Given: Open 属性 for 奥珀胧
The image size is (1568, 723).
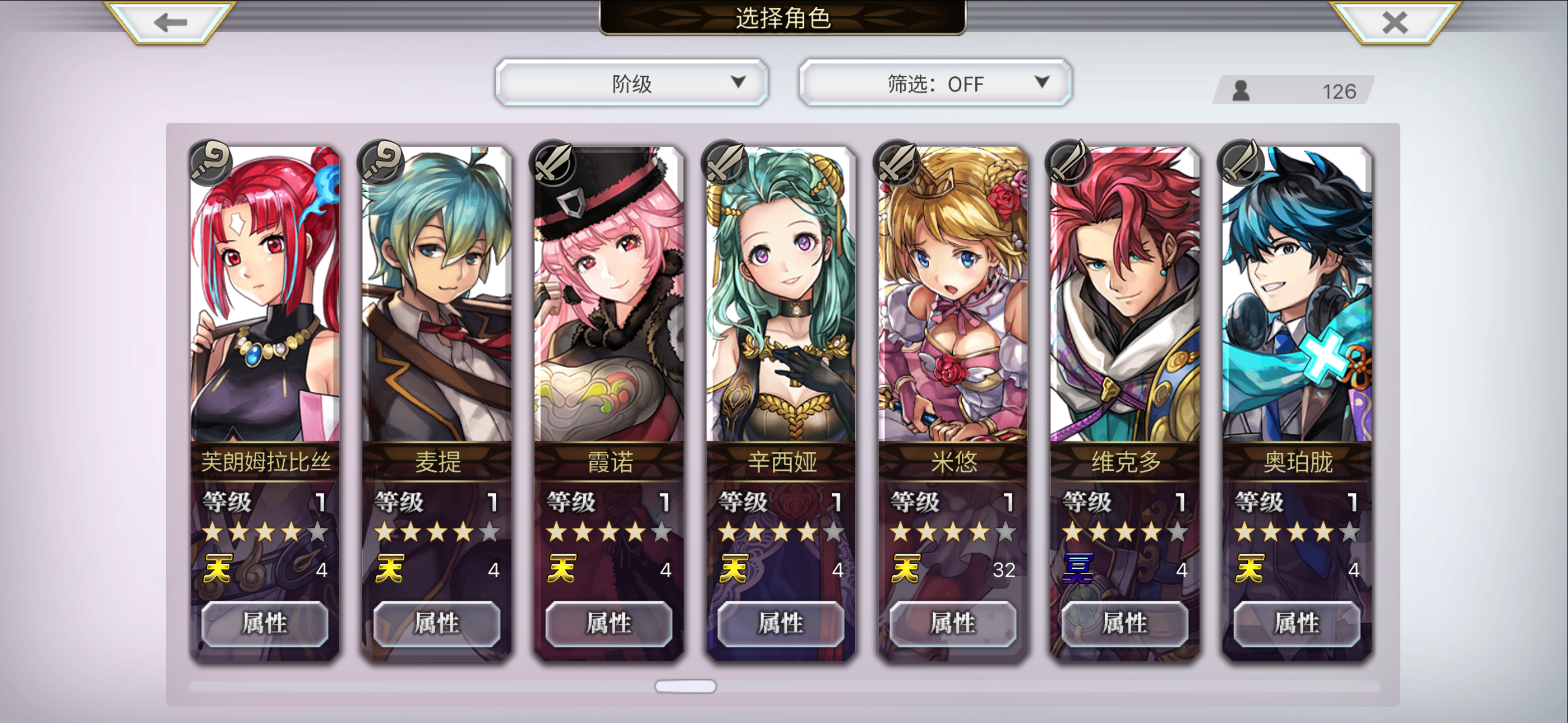Looking at the screenshot, I should tap(1297, 623).
